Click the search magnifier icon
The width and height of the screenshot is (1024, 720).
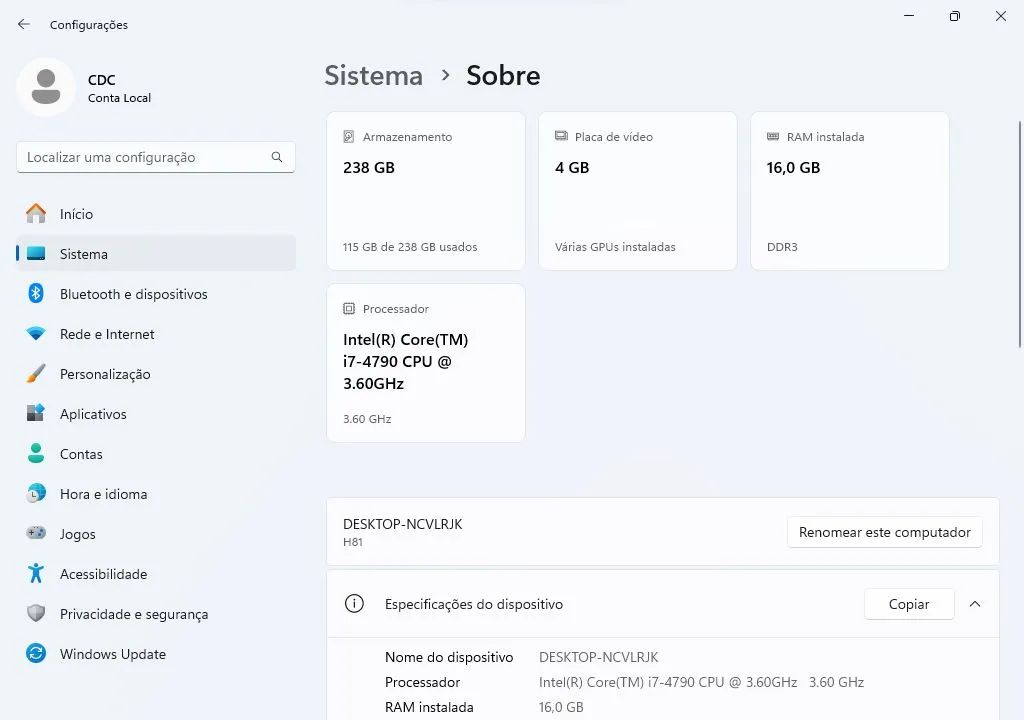[x=277, y=157]
